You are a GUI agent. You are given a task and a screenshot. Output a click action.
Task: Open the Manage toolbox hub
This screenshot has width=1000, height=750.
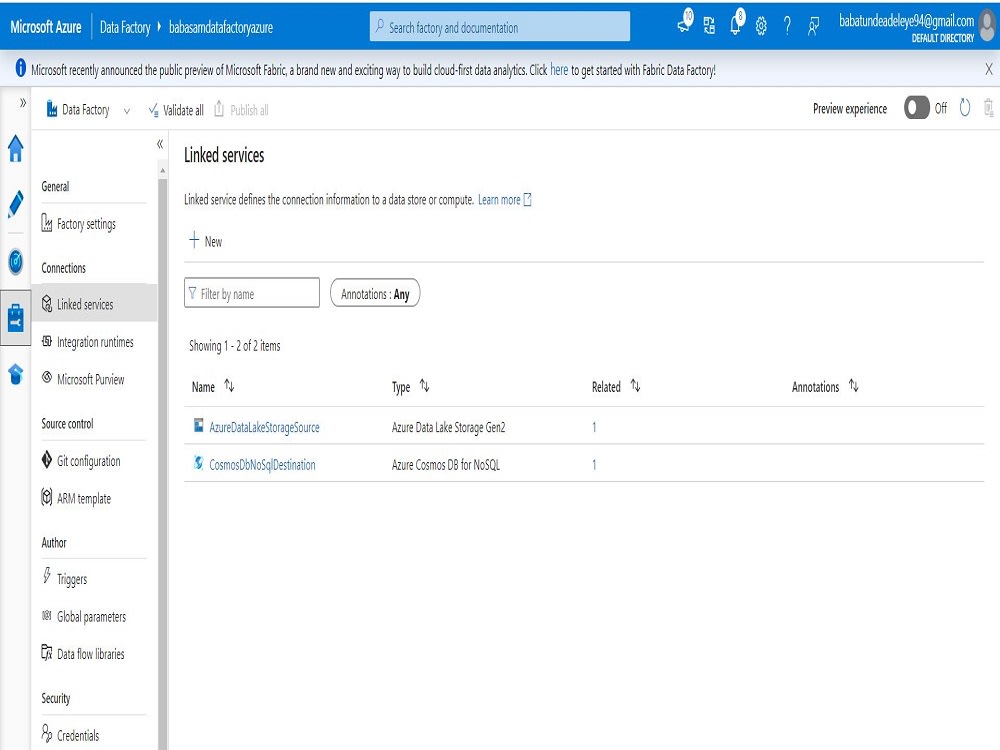[x=15, y=317]
